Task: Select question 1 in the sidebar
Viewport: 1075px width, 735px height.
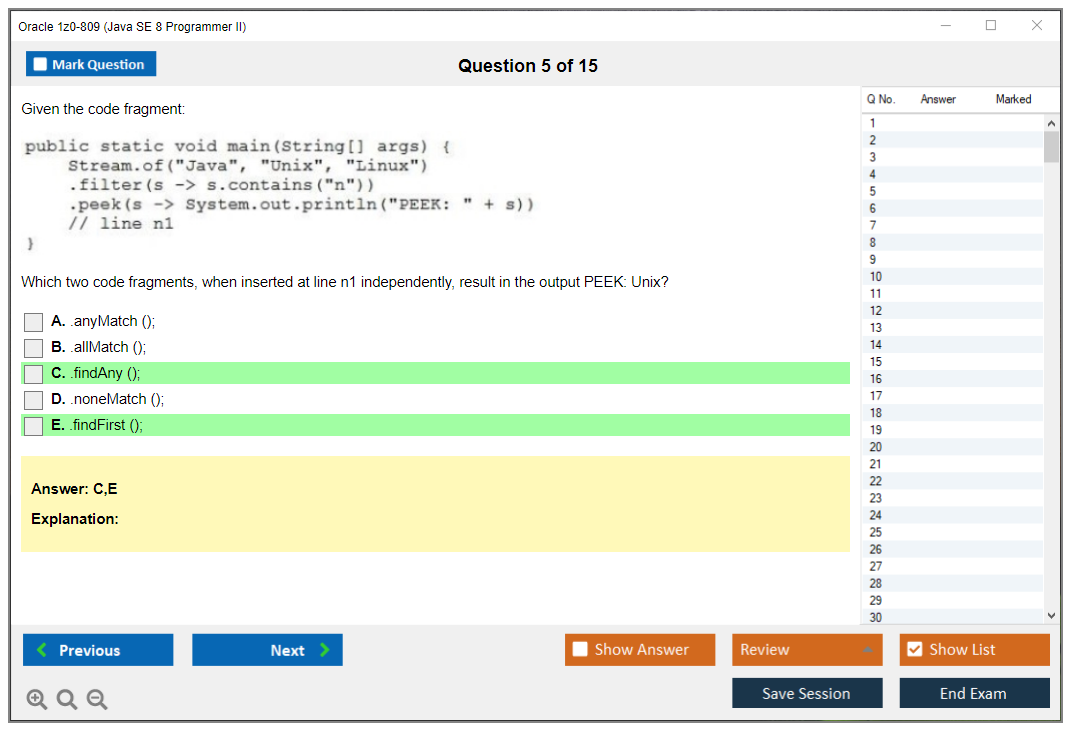Action: click(x=875, y=122)
